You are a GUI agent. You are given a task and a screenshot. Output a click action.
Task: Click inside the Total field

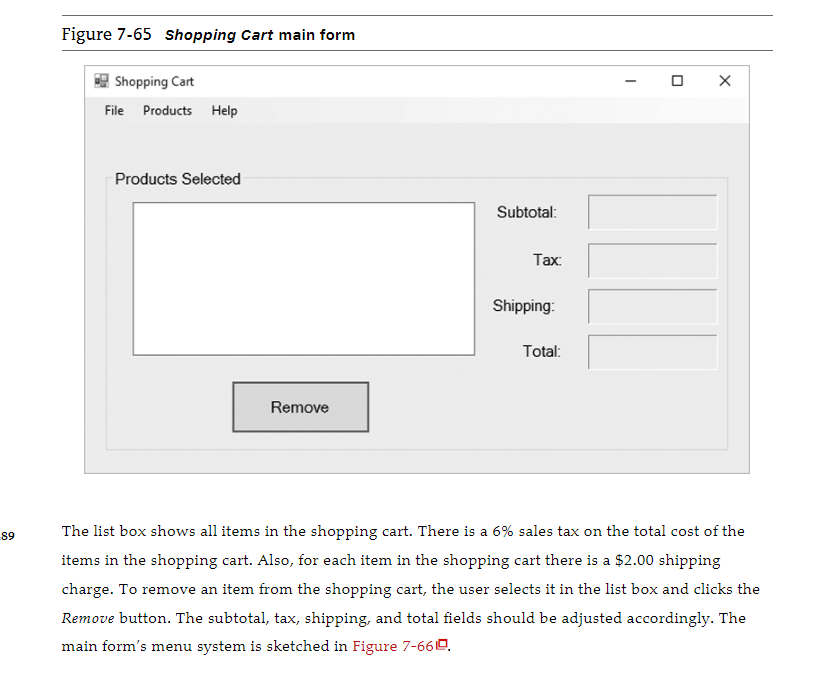652,352
